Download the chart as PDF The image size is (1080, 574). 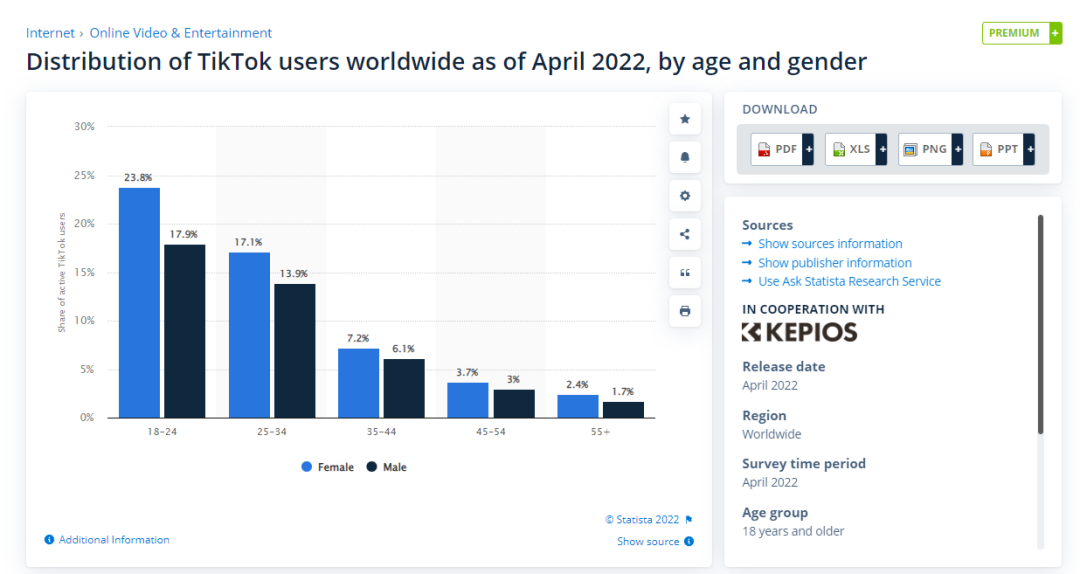tap(782, 150)
